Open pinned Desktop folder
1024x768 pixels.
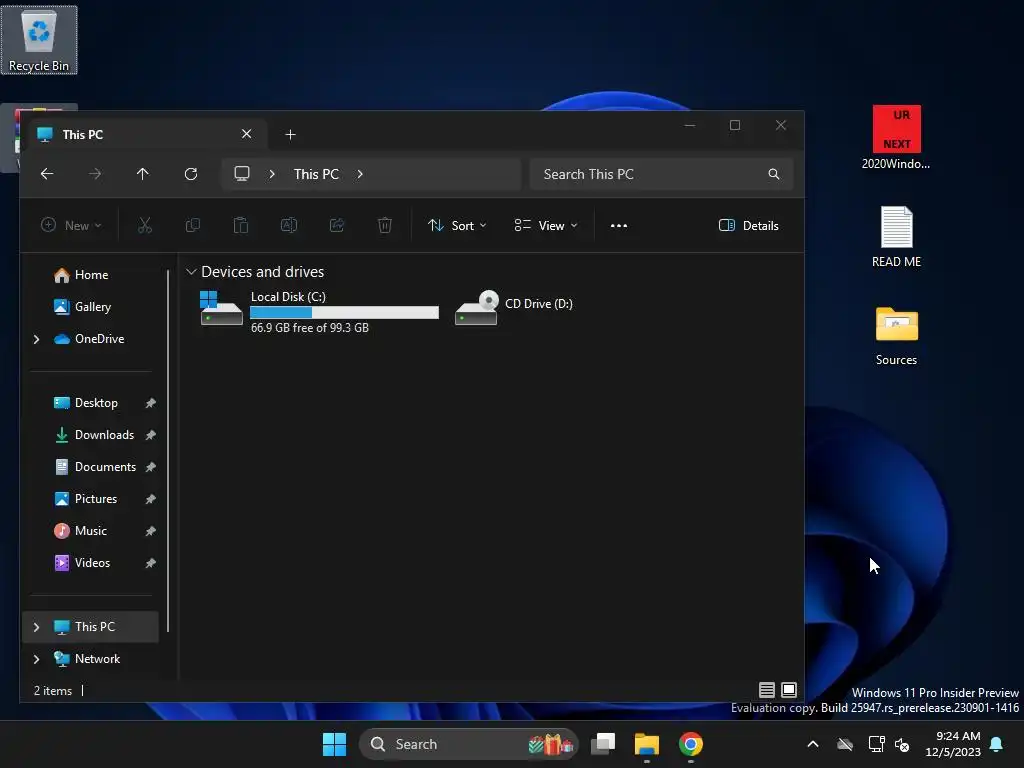(x=91, y=403)
